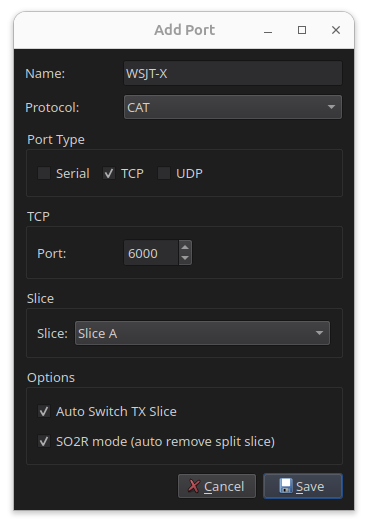368x527 pixels.
Task: Increase the TCP port with the up arrow
Action: point(185,247)
